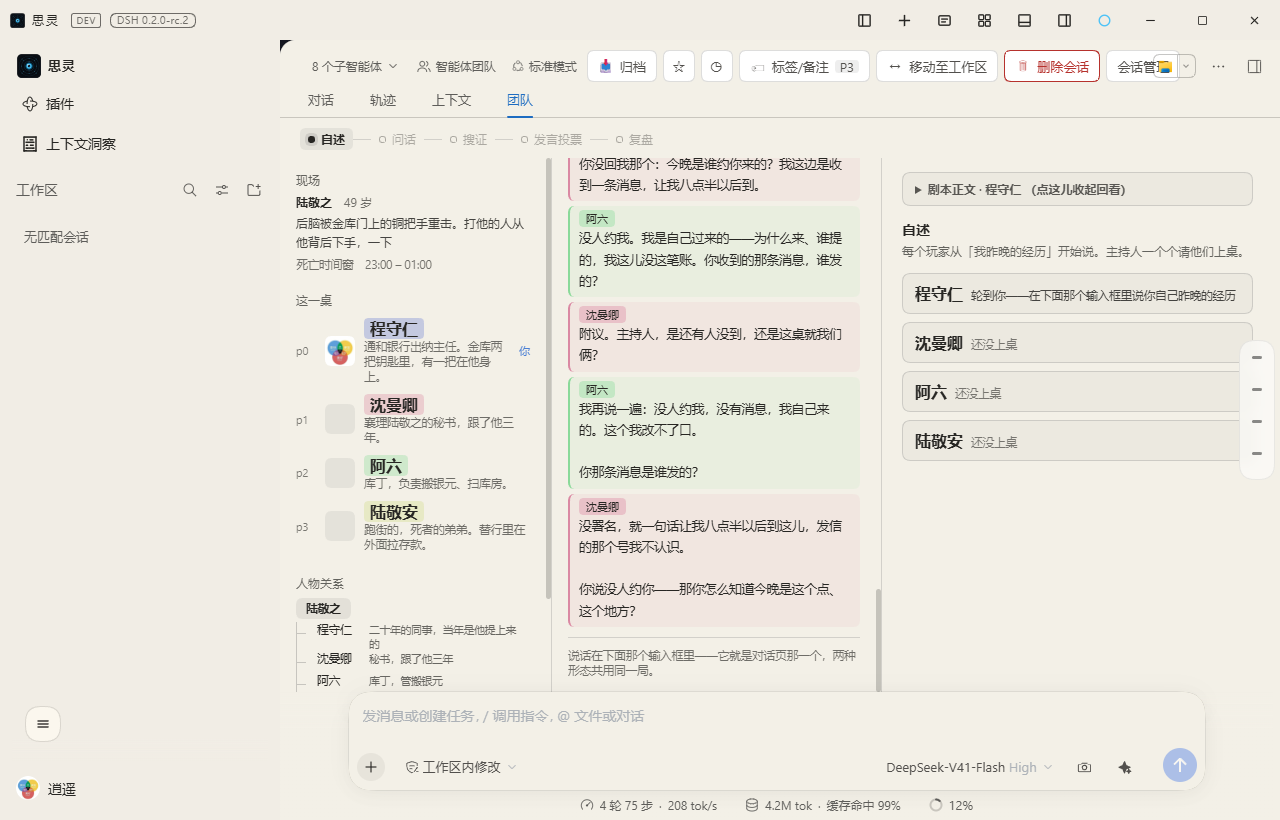1280x820 pixels.
Task: Toggle the right panel layout icon in title bar
Action: (1065, 20)
